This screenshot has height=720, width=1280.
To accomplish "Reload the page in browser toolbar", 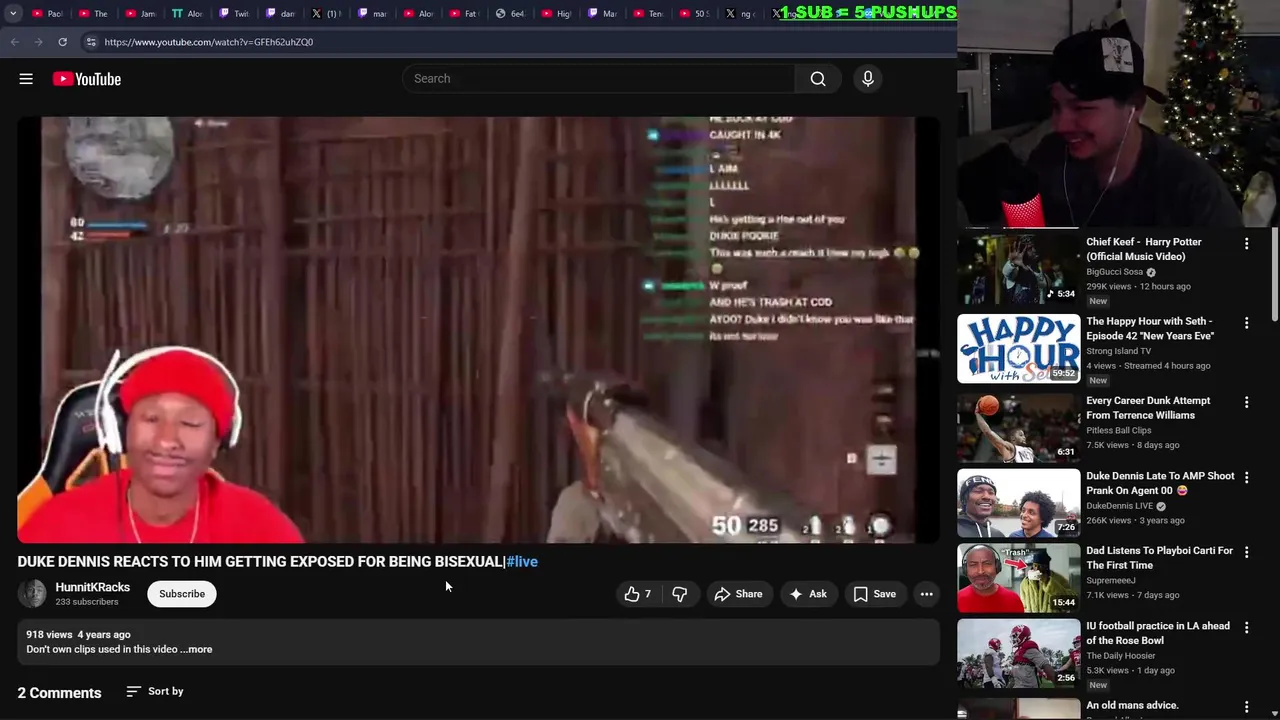I will click(62, 42).
